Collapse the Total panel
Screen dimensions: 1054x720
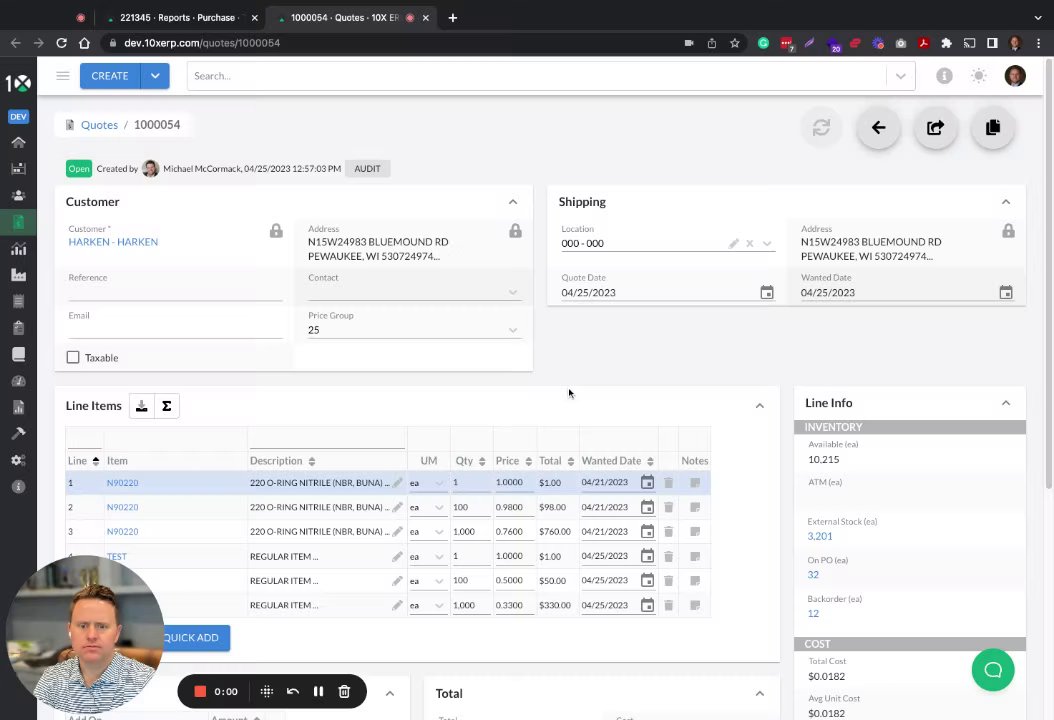(760, 693)
